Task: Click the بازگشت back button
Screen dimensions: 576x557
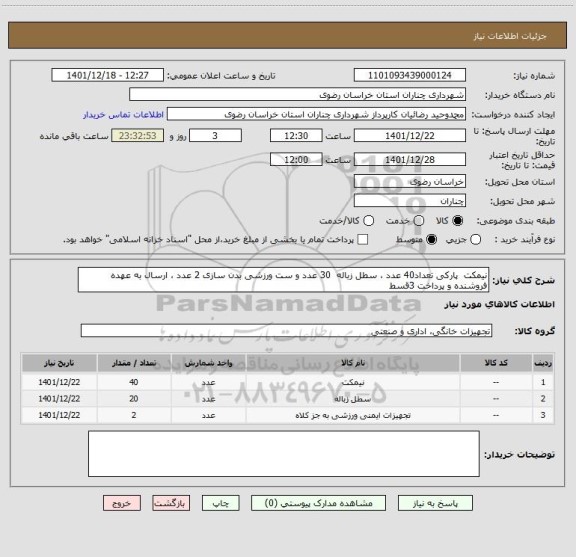Action: coord(171,503)
